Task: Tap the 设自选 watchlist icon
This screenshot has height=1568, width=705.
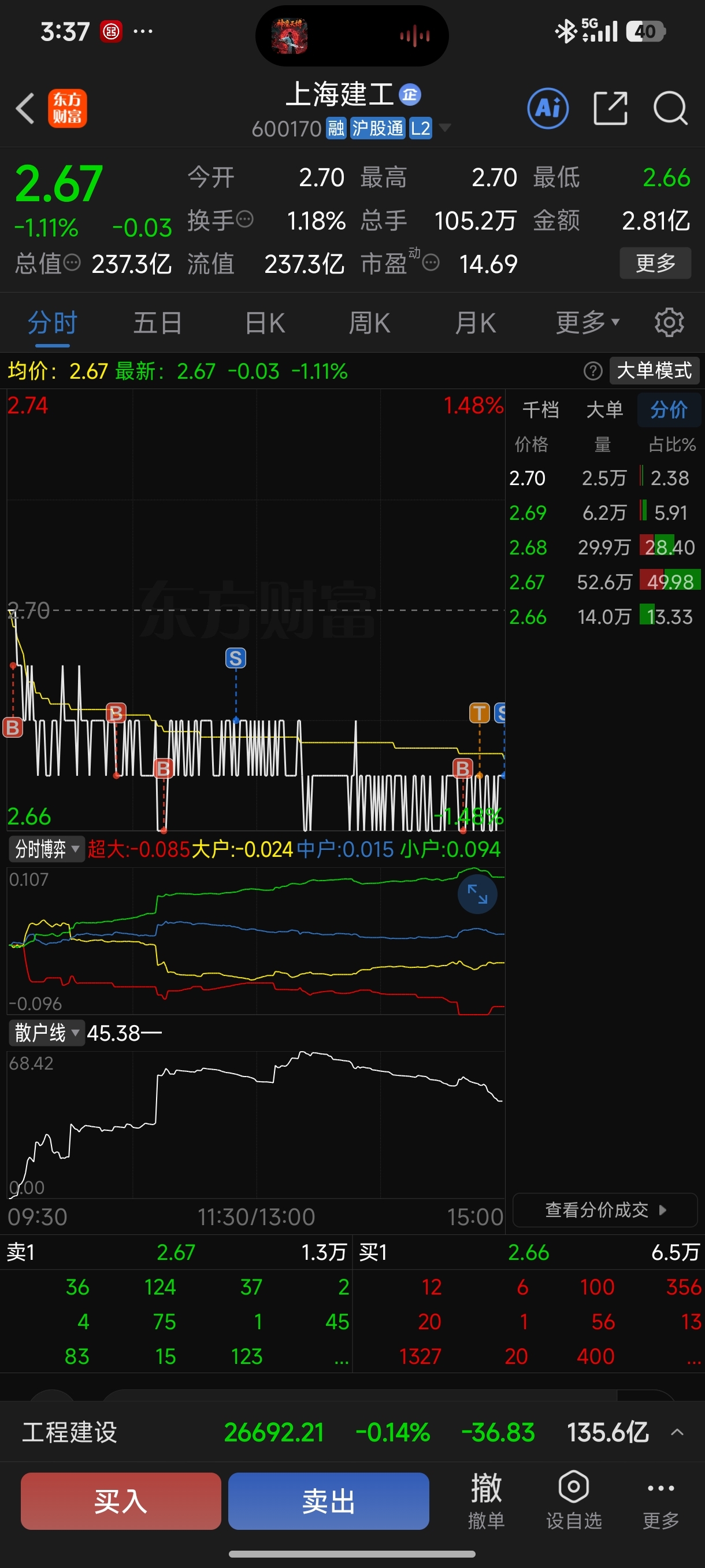Action: (574, 1500)
